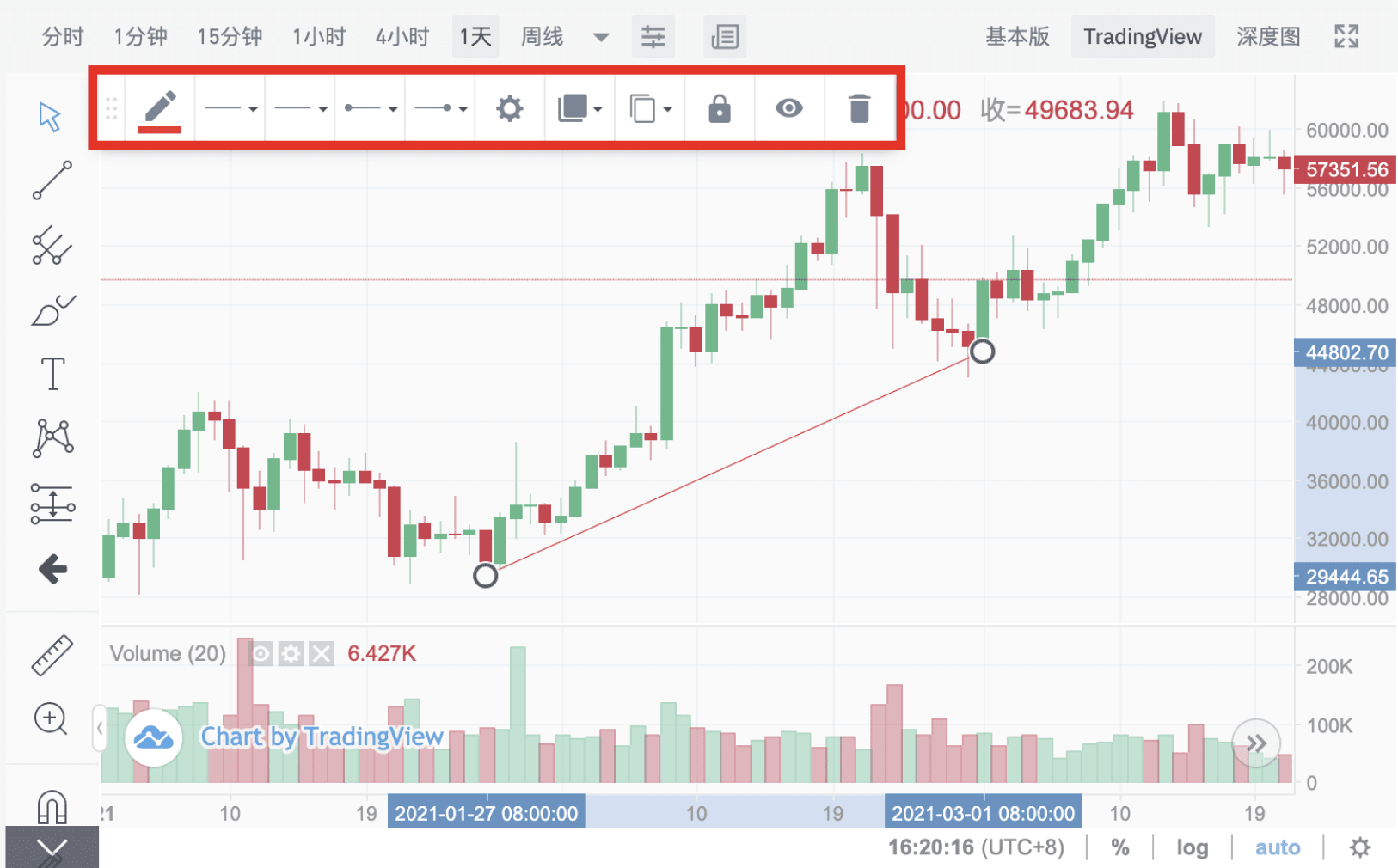This screenshot has height=868, width=1398.
Task: Toggle trend line visibility eye
Action: (x=789, y=108)
